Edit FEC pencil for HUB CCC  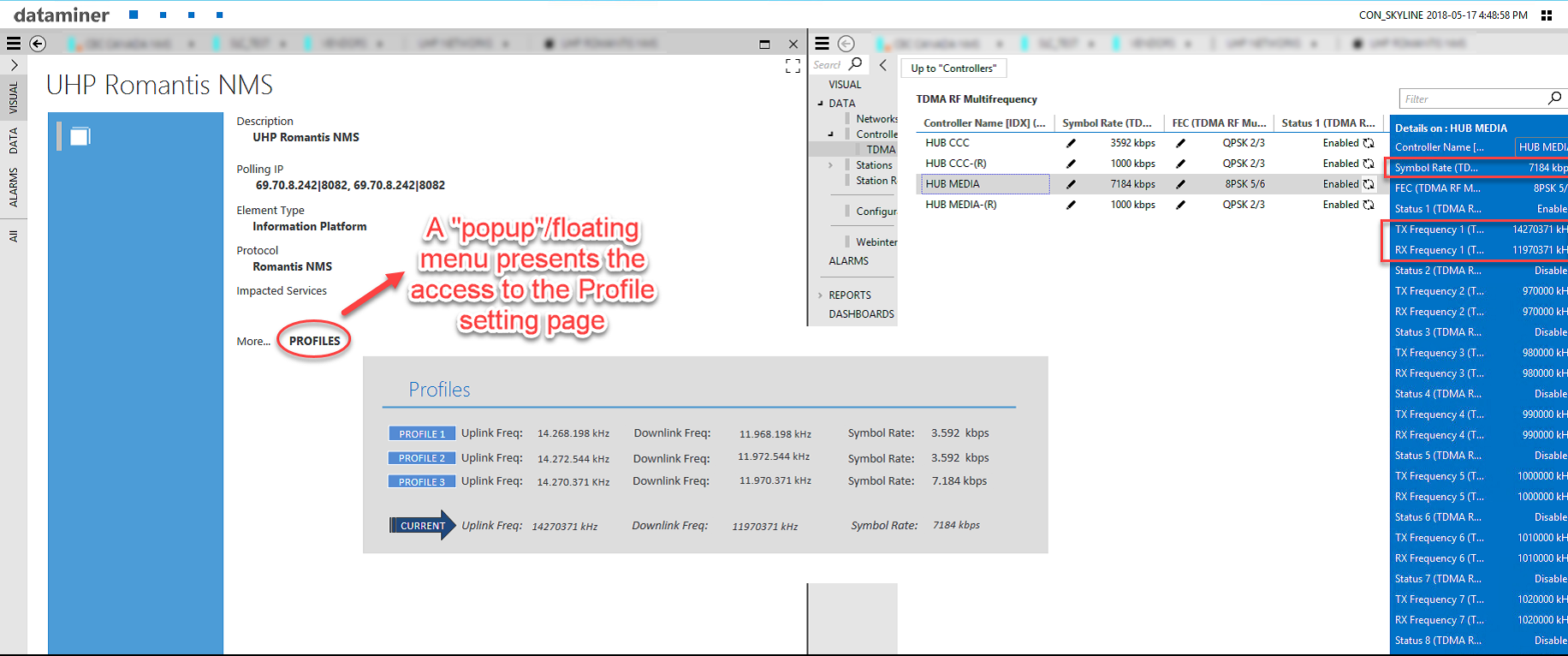(1181, 143)
